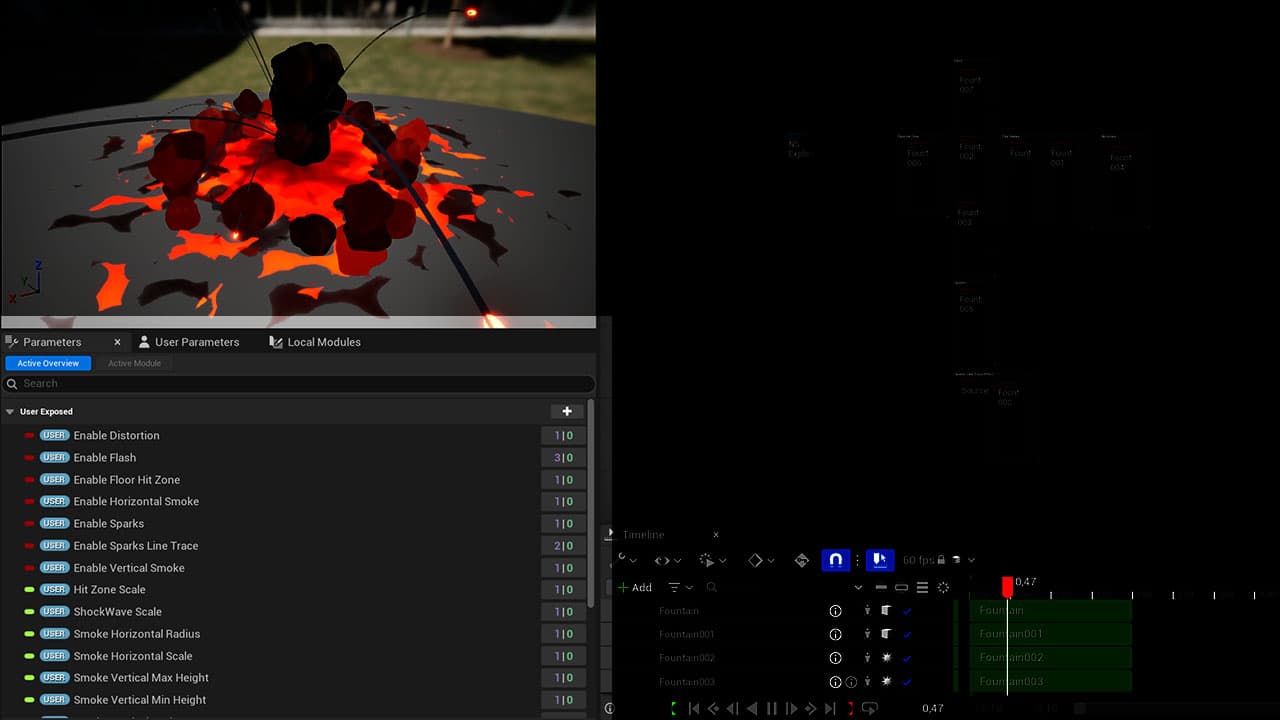This screenshot has height=720, width=1280.
Task: Uncheck Fountain001 enabled checkmark
Action: (907, 634)
